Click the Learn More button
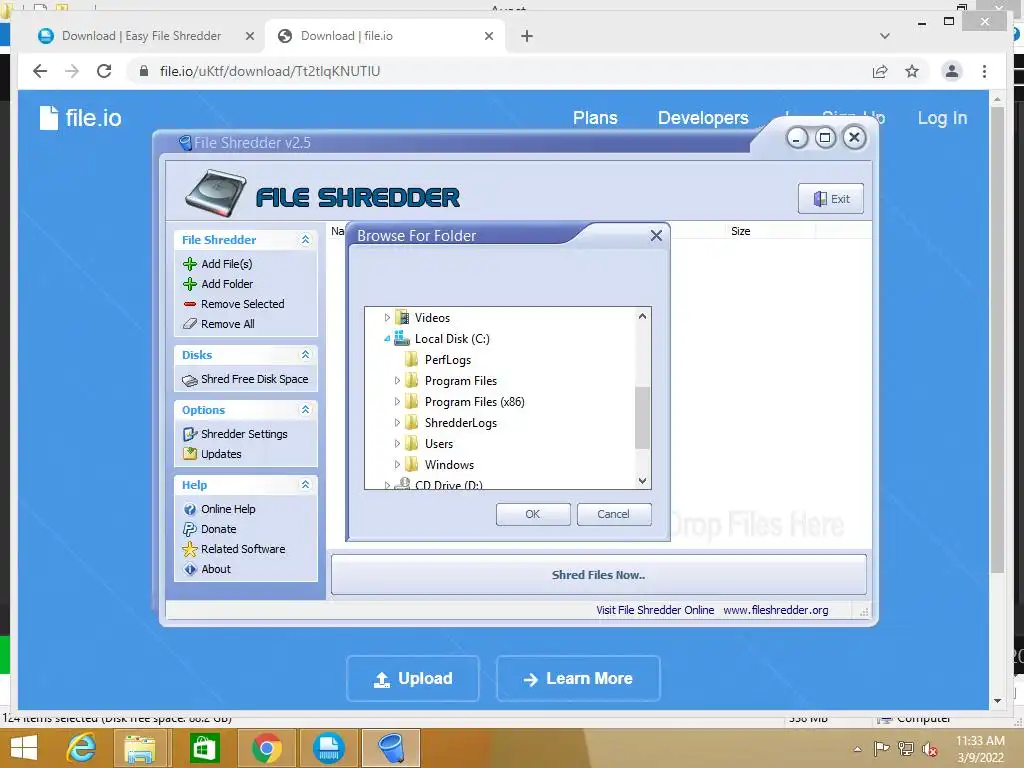This screenshot has width=1024, height=768. [578, 679]
